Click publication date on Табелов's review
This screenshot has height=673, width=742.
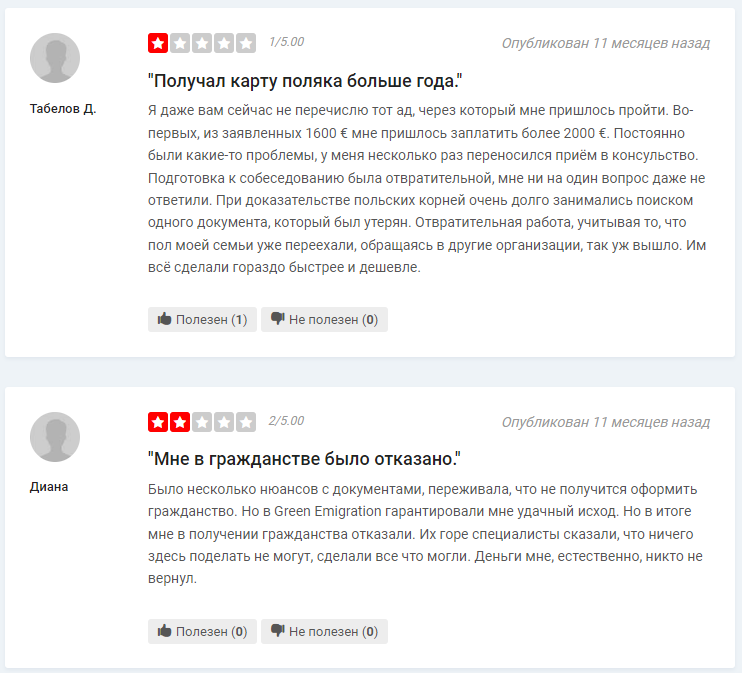(x=606, y=43)
